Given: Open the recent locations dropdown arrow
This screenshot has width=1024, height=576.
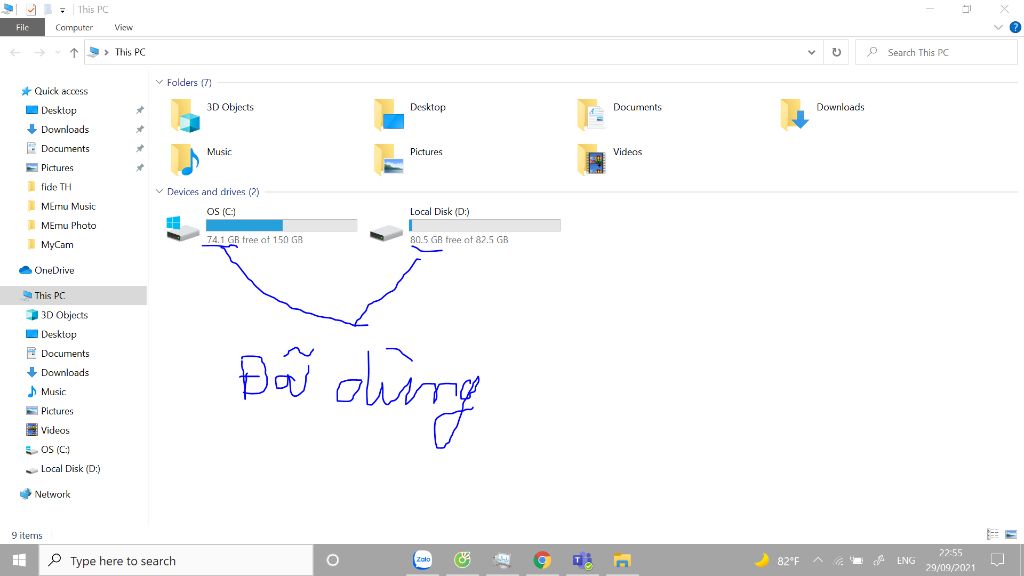Looking at the screenshot, I should [57, 52].
